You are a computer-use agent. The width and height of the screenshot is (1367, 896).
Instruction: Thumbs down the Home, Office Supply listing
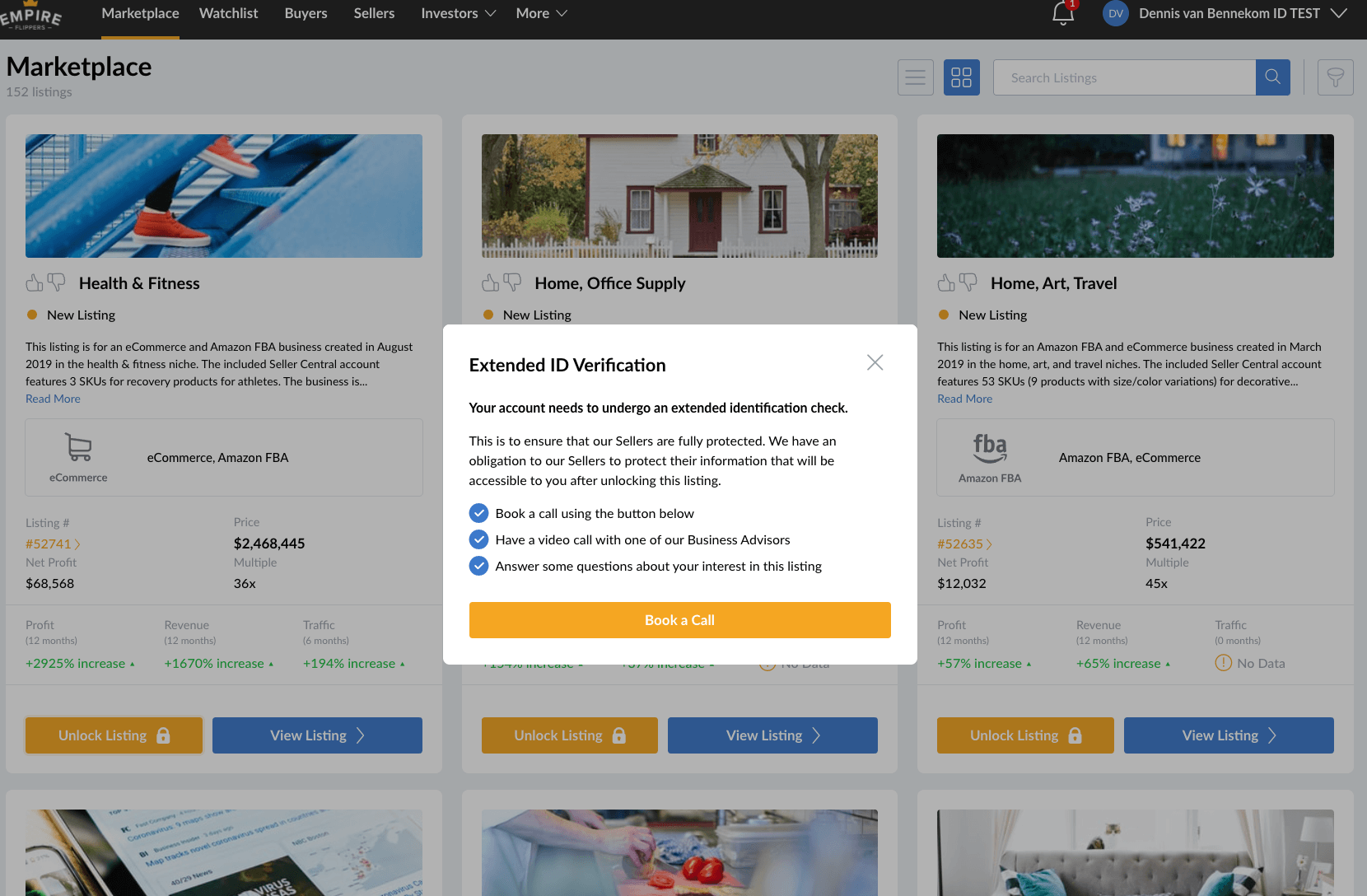pyautogui.click(x=512, y=283)
